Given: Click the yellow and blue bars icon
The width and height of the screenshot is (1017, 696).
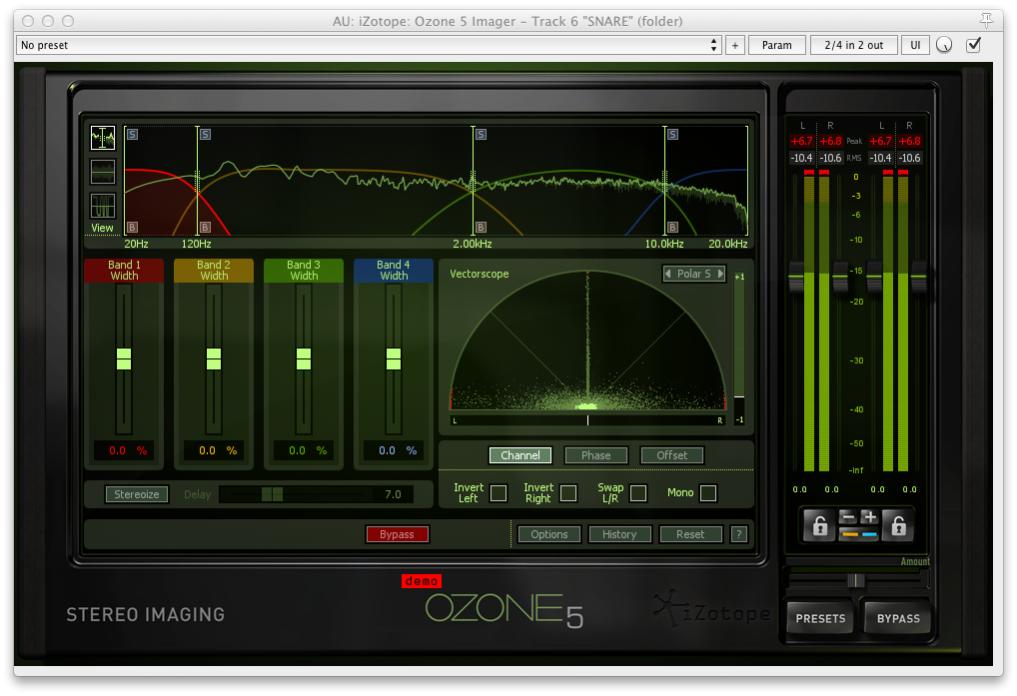Looking at the screenshot, I should [859, 535].
